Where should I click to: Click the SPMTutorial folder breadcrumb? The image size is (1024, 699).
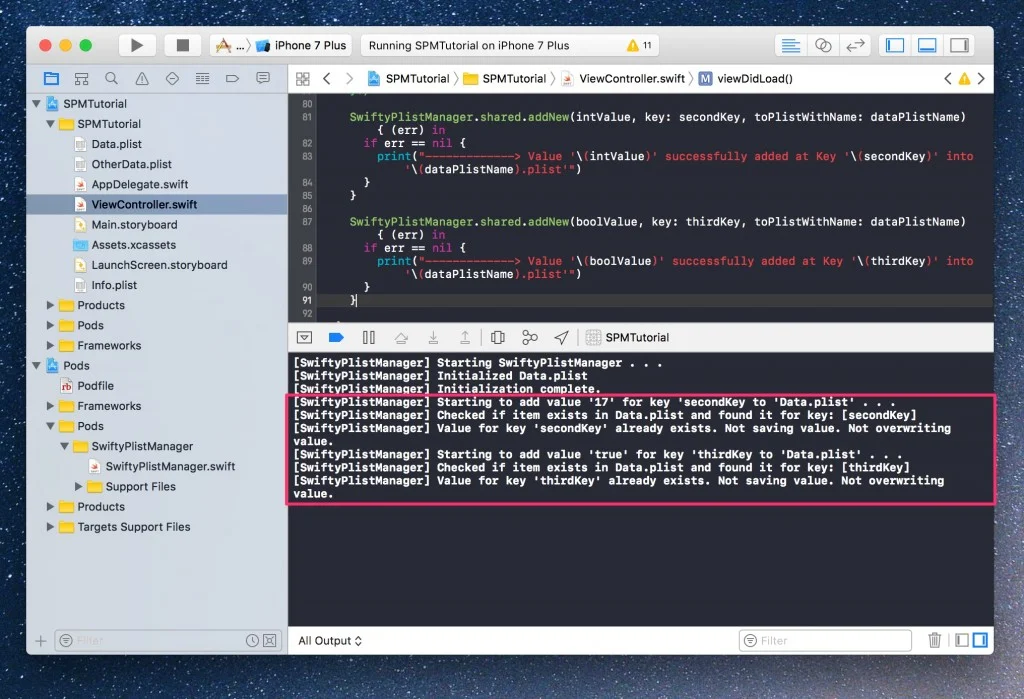click(505, 79)
